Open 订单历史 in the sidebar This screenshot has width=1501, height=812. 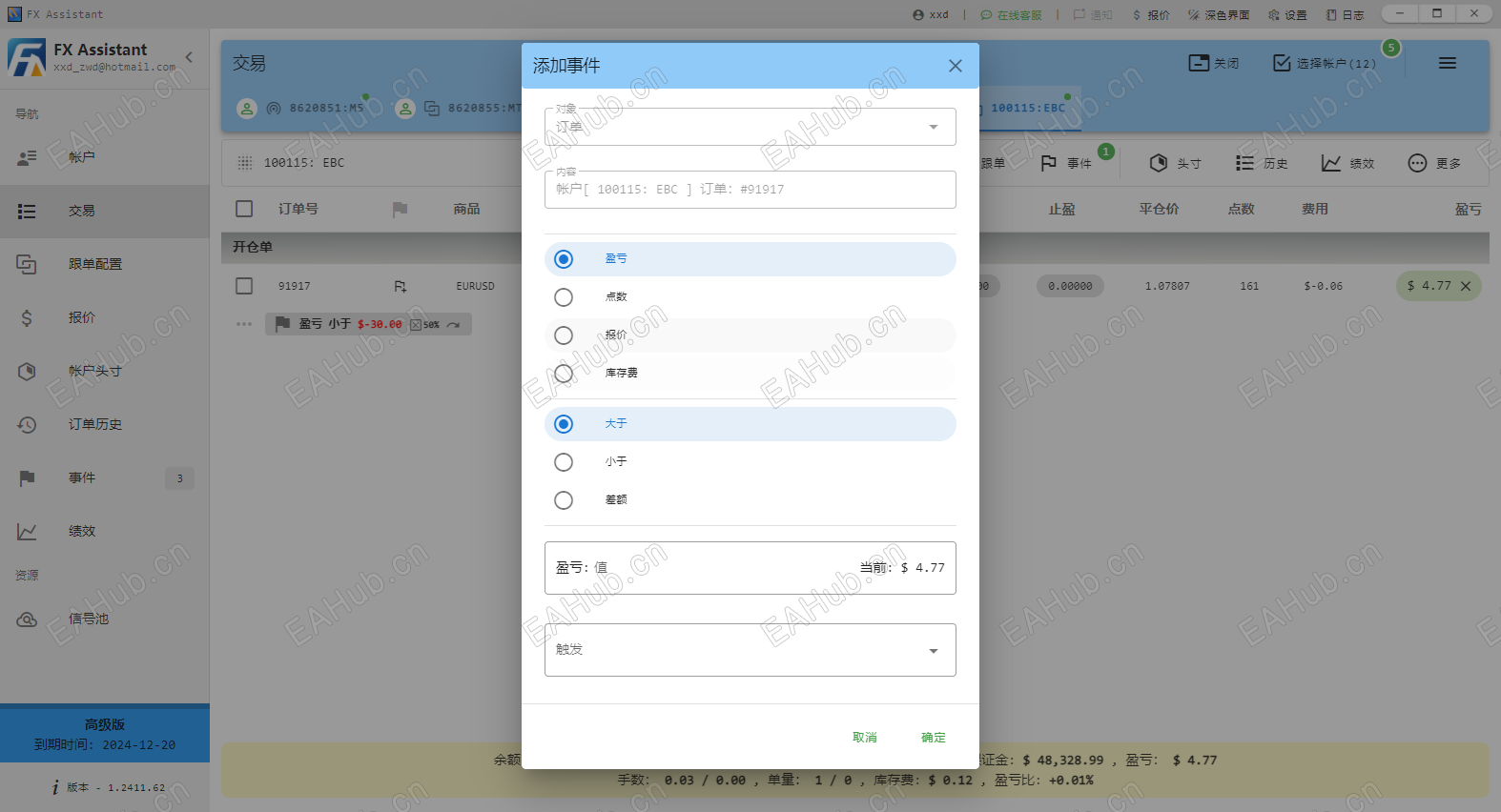click(105, 424)
